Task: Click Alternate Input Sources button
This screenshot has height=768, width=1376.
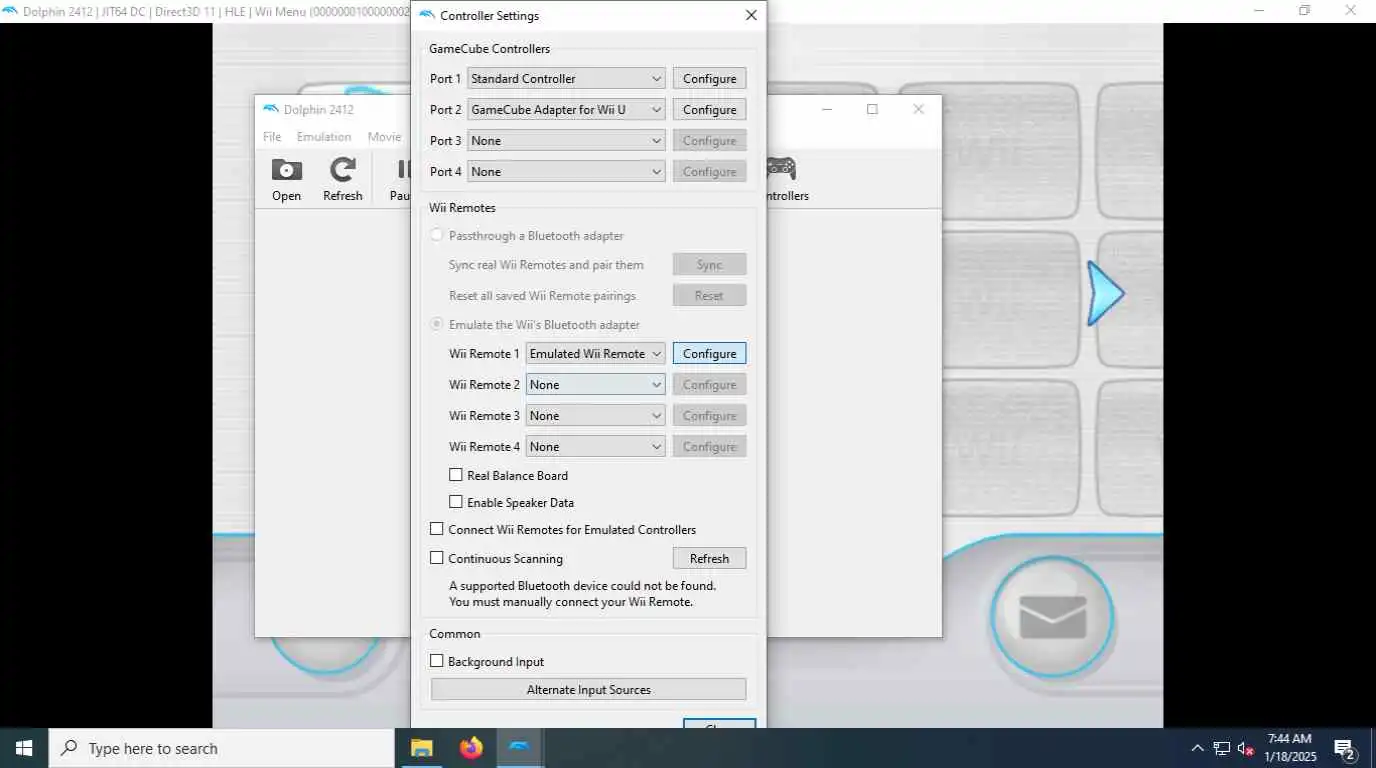Action: 588,689
